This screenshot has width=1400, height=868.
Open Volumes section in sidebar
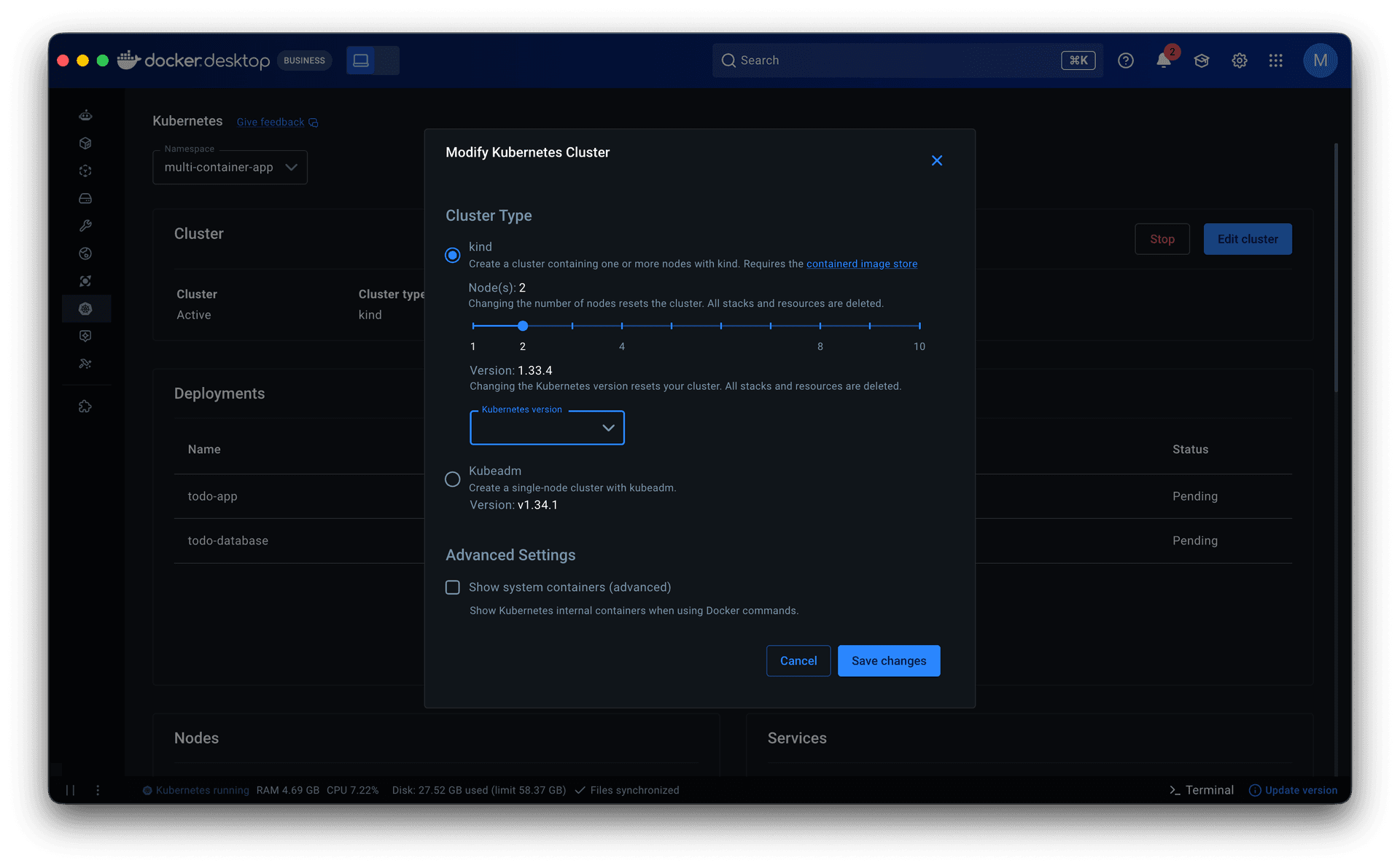pos(85,198)
